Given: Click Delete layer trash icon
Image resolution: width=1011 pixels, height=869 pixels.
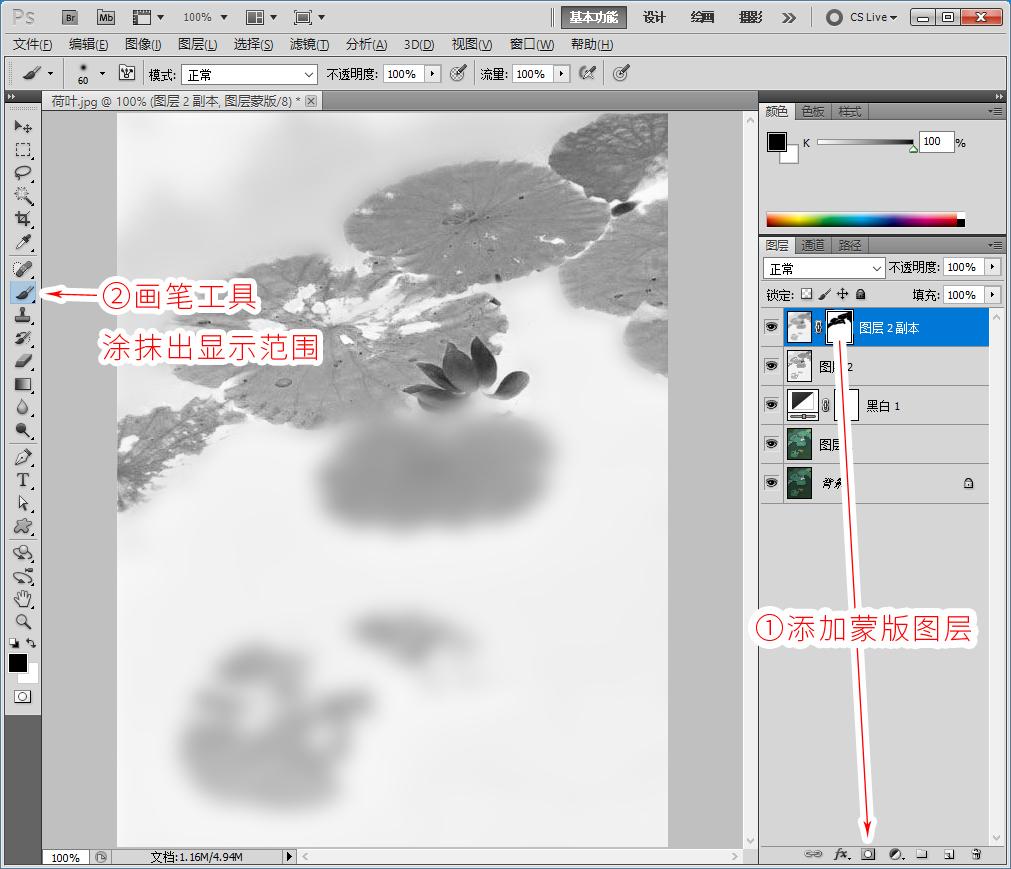Looking at the screenshot, I should 976,854.
